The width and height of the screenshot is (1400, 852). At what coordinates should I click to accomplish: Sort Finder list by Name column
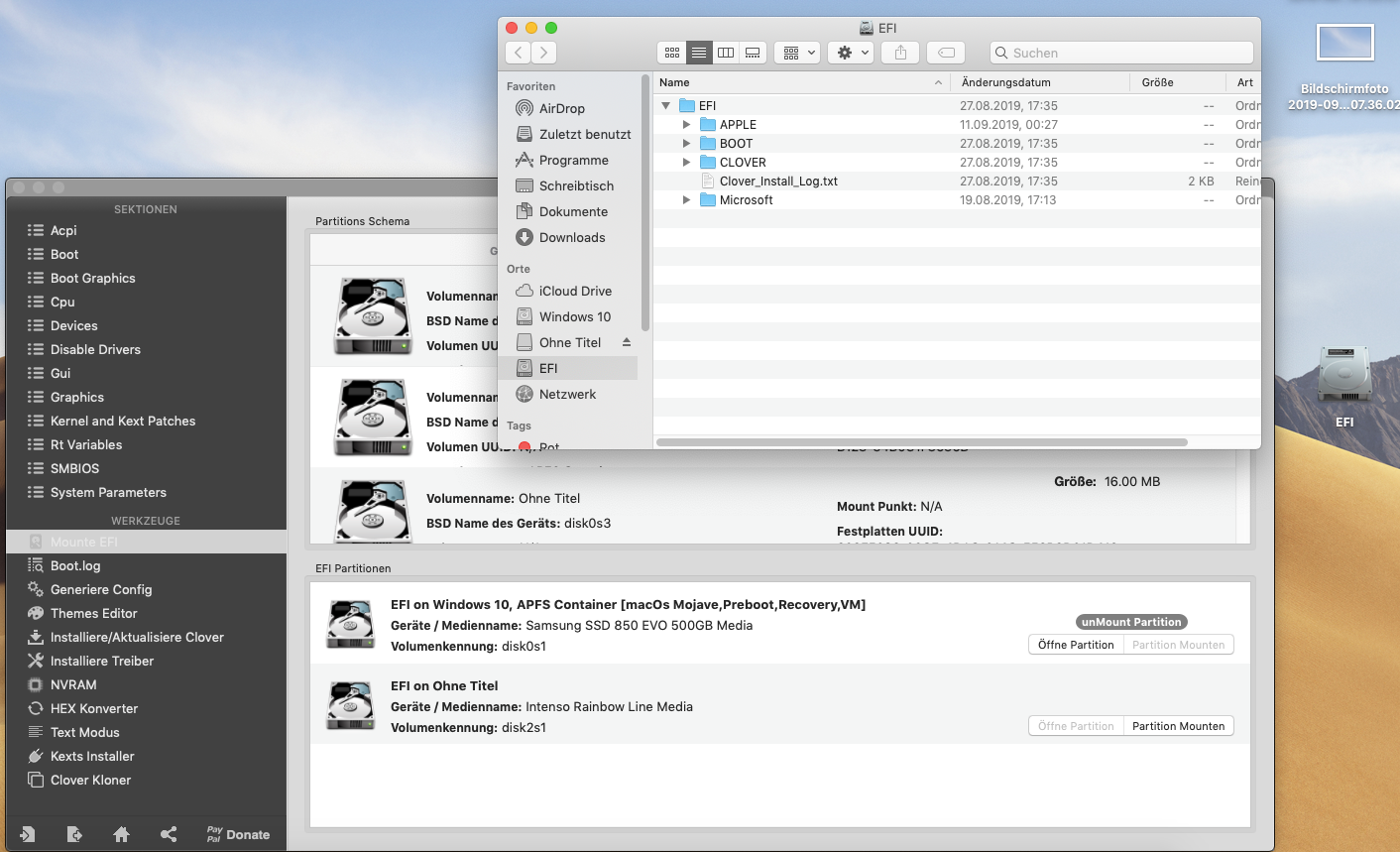click(x=801, y=82)
